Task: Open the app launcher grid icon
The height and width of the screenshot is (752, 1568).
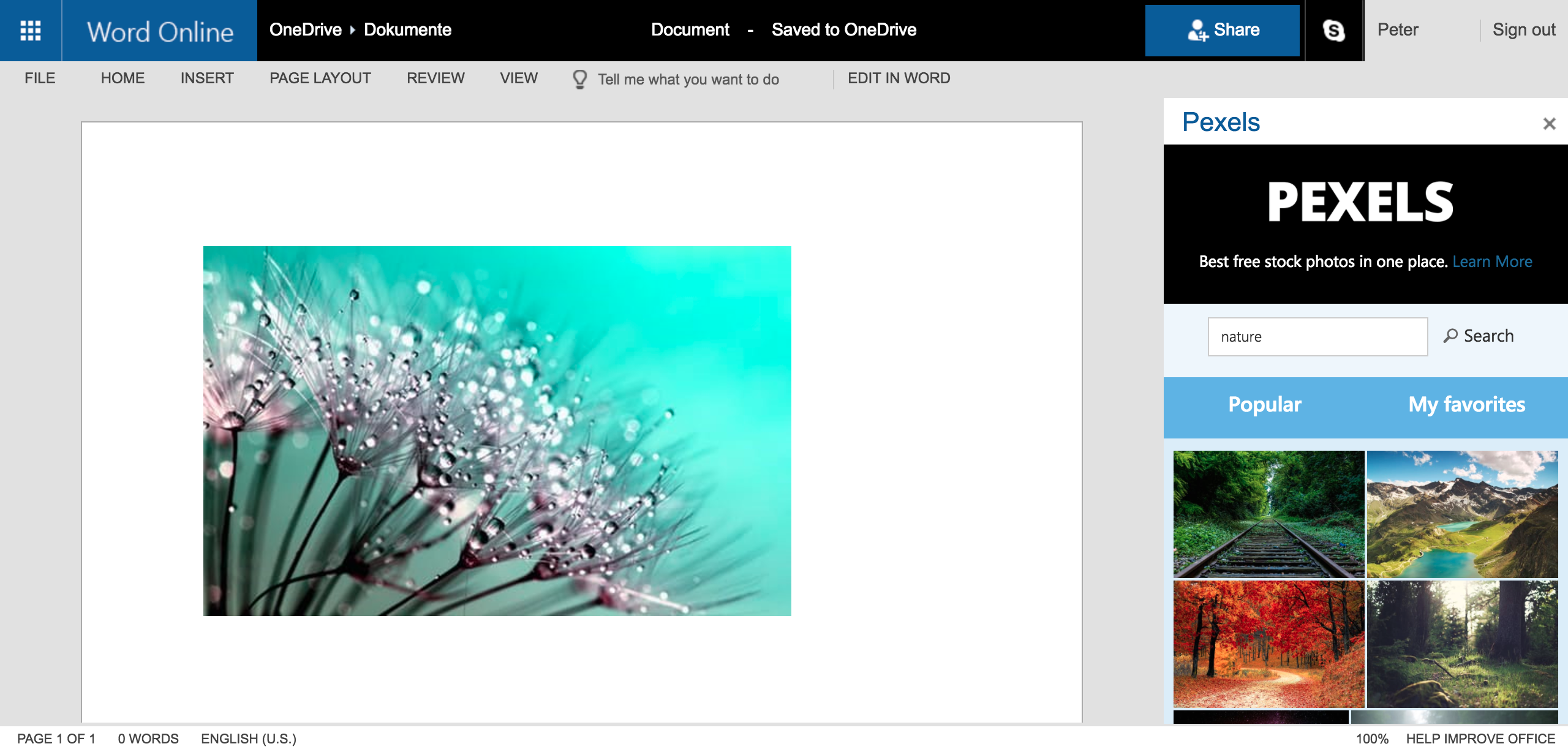Action: [31, 30]
